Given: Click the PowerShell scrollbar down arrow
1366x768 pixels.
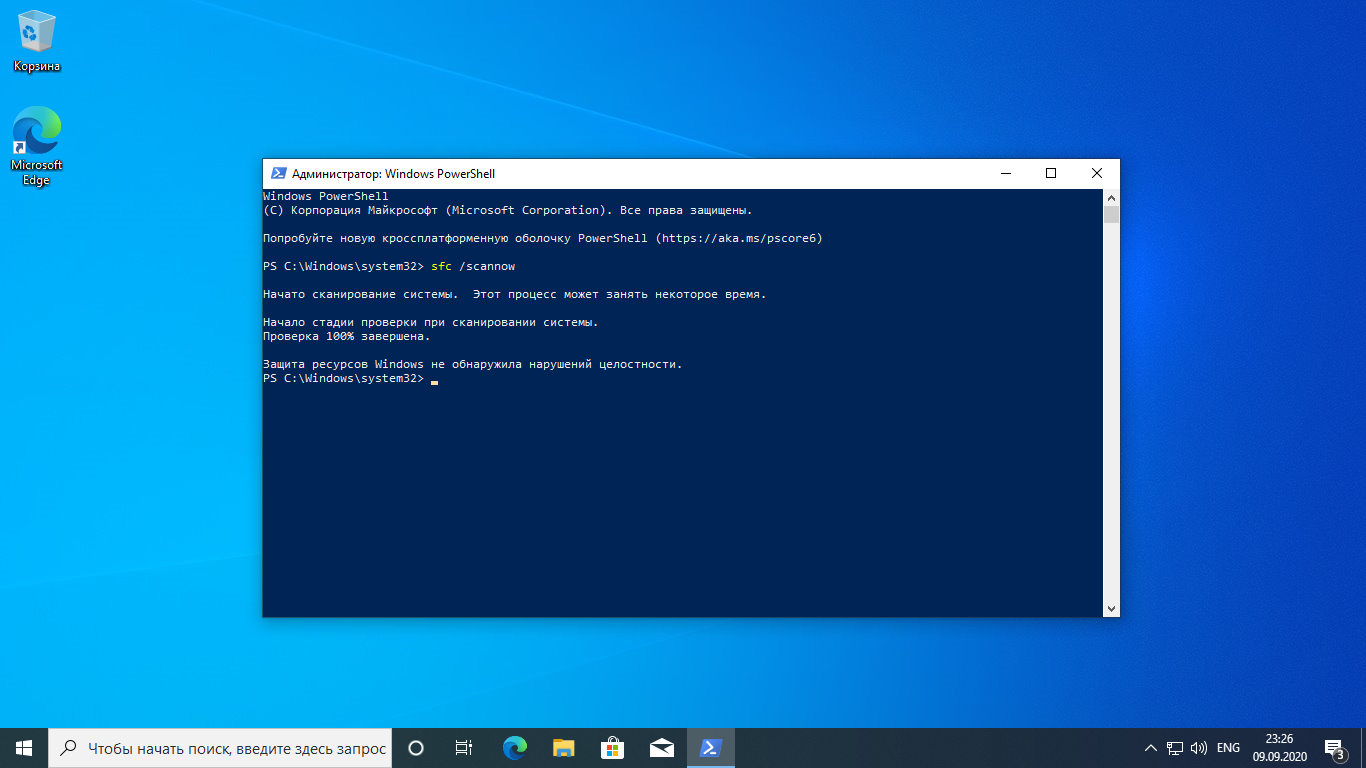Looking at the screenshot, I should point(1111,608).
